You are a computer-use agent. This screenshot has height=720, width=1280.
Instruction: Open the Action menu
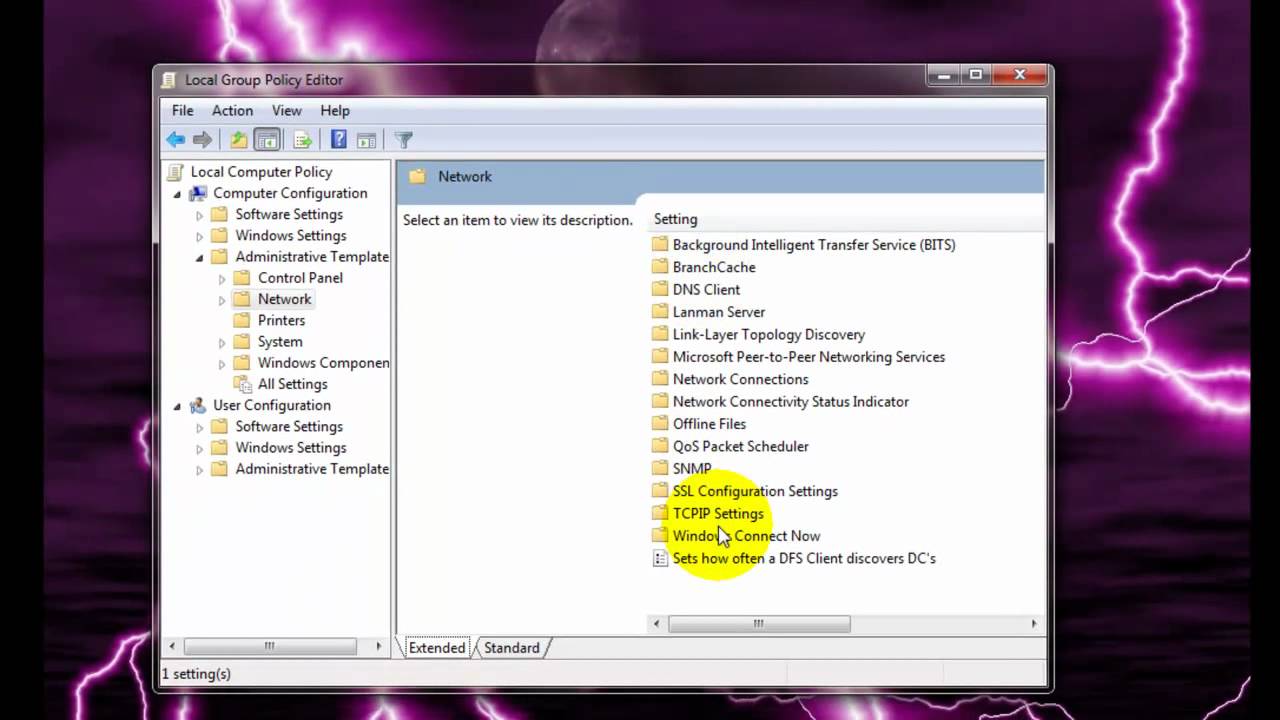(x=232, y=110)
